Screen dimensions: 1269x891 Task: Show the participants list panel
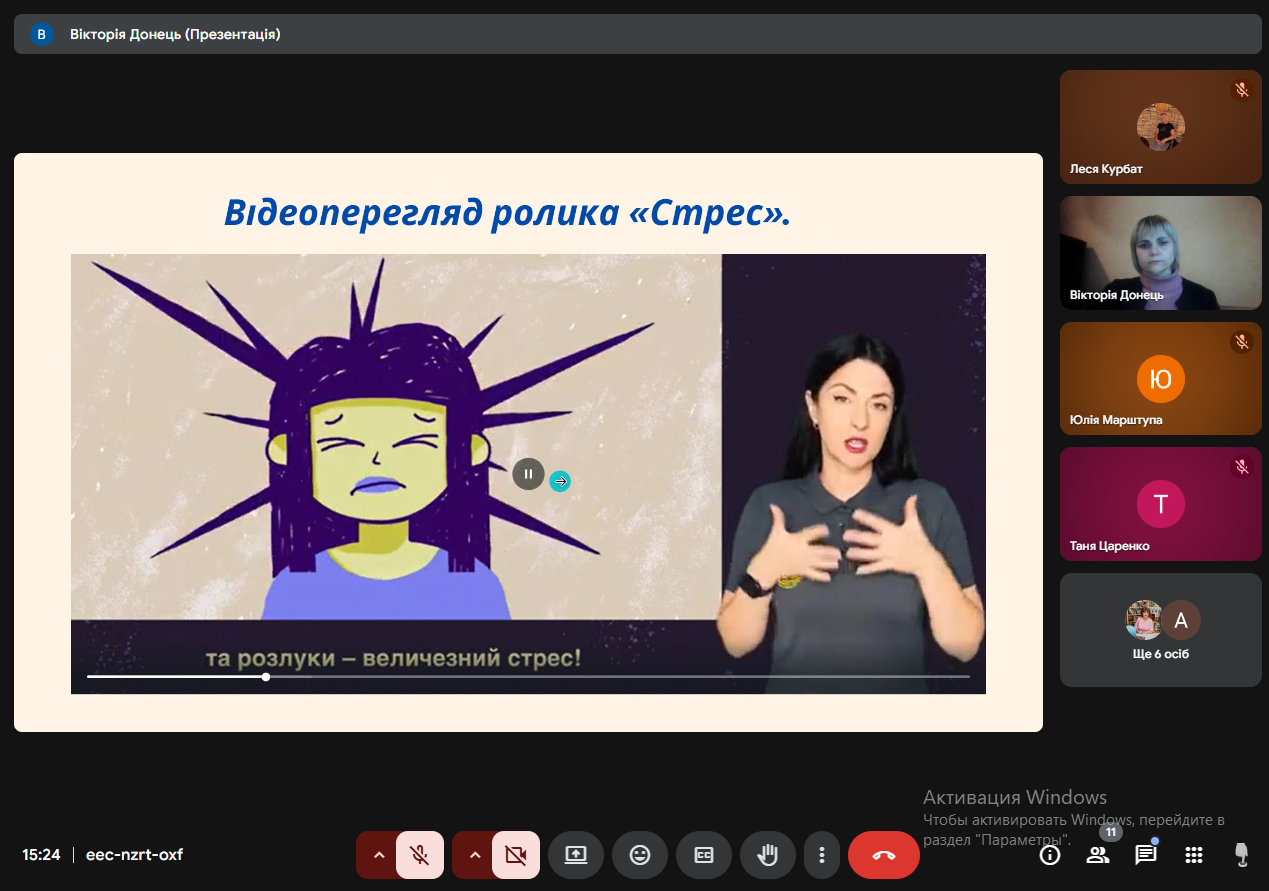point(1098,855)
